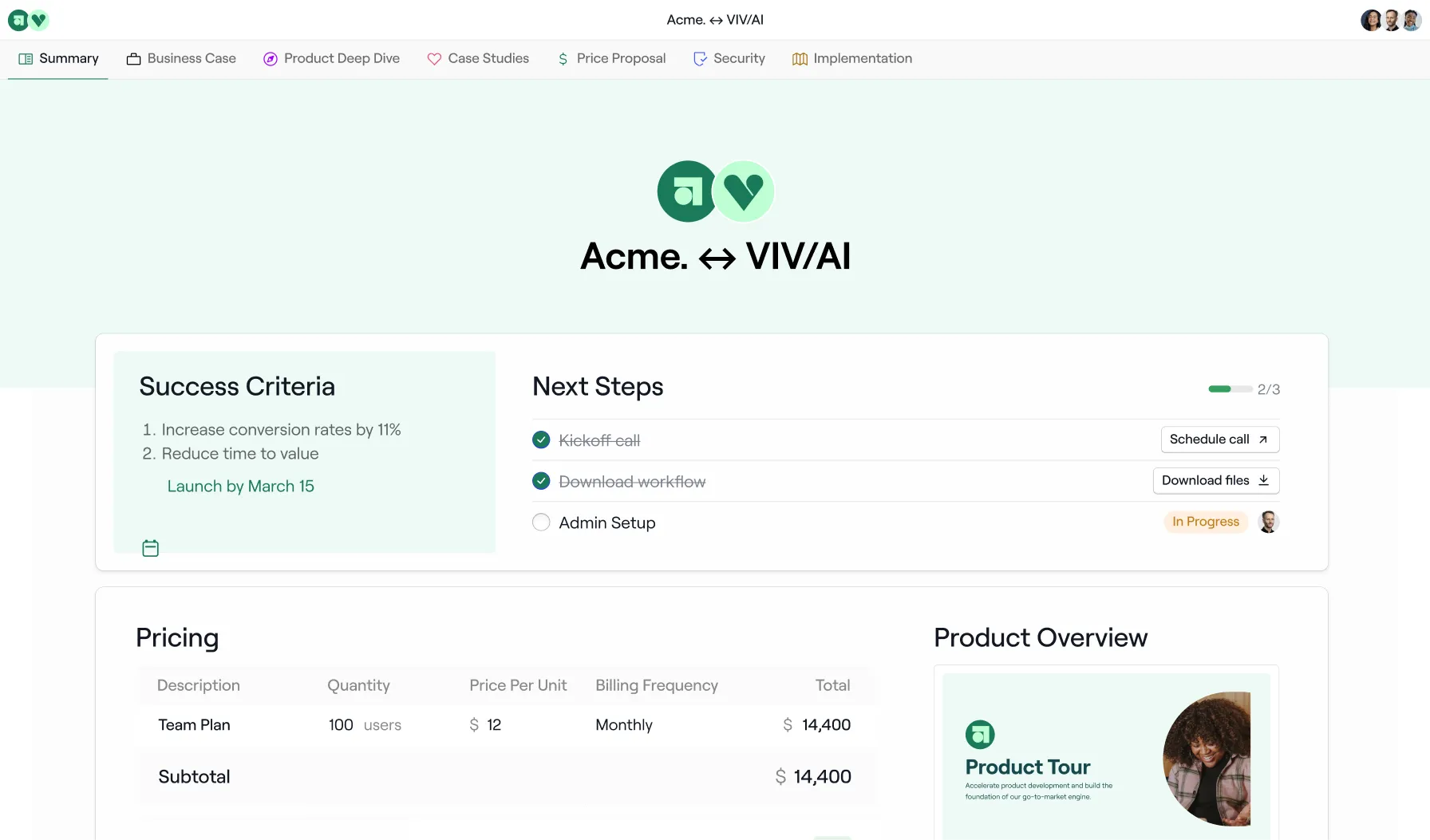
Task: Click the large VIV/AI heart logo in hero
Action: (x=744, y=191)
